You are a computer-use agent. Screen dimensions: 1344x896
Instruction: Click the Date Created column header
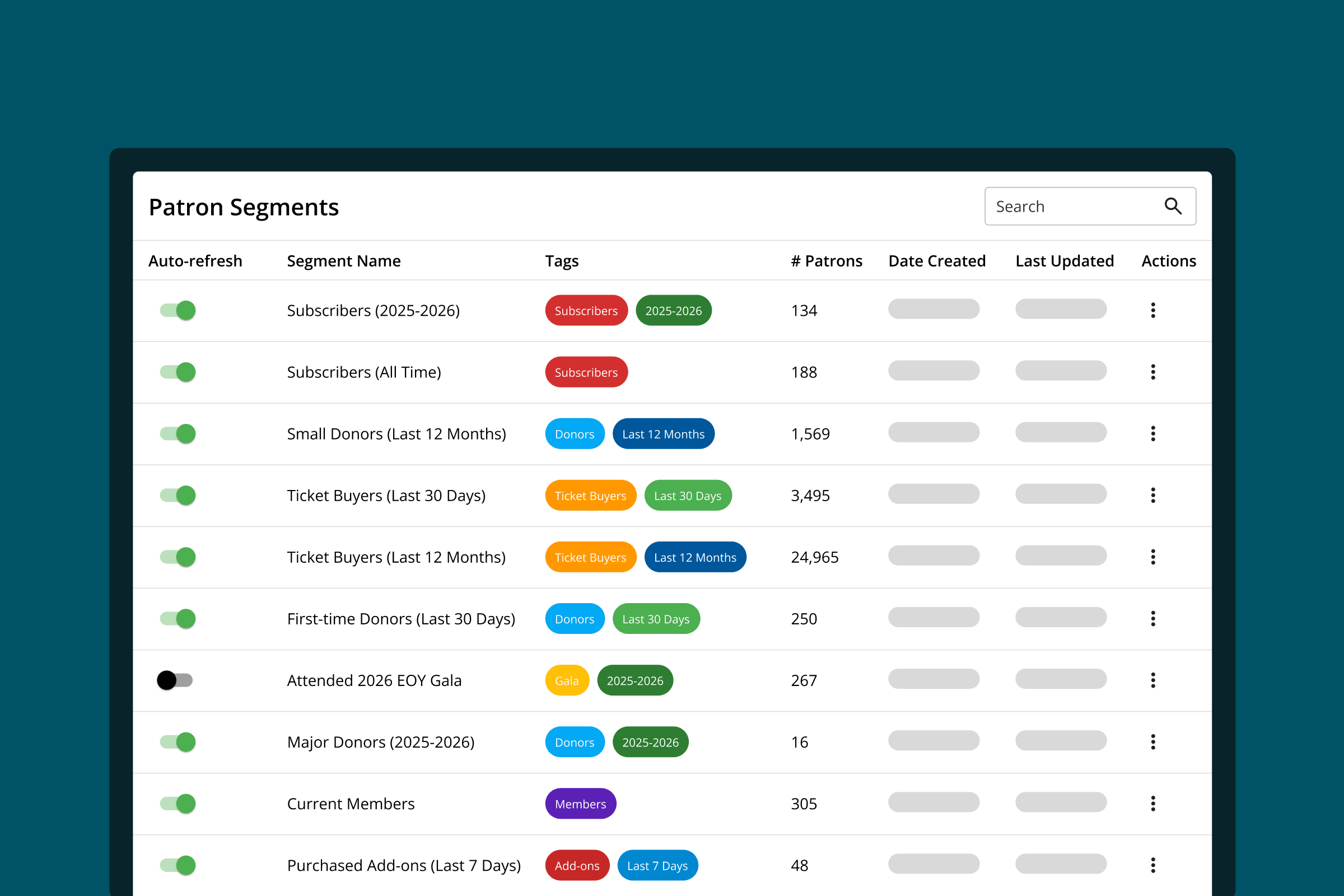pos(937,261)
